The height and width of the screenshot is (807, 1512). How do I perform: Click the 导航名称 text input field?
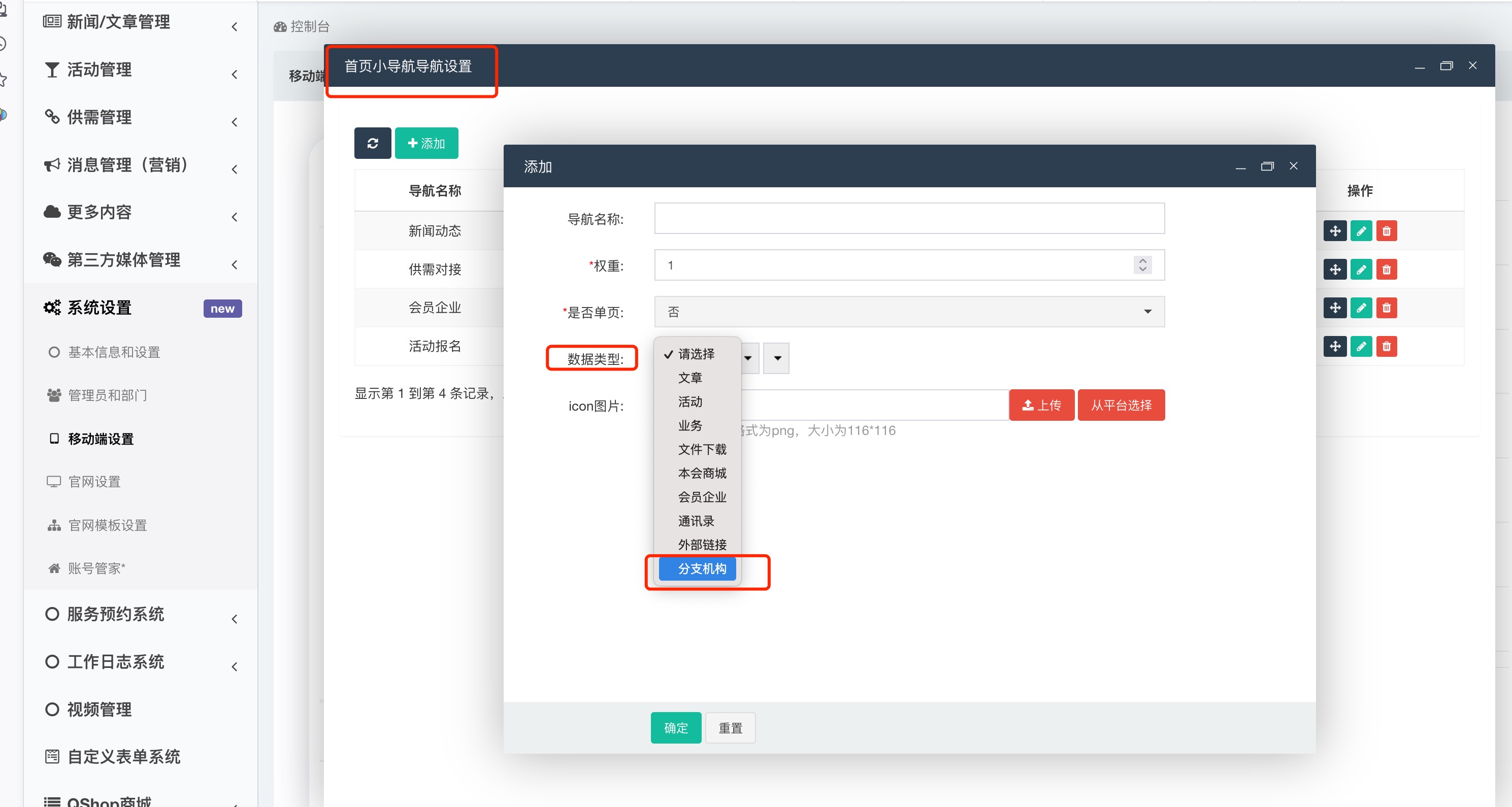(x=909, y=219)
